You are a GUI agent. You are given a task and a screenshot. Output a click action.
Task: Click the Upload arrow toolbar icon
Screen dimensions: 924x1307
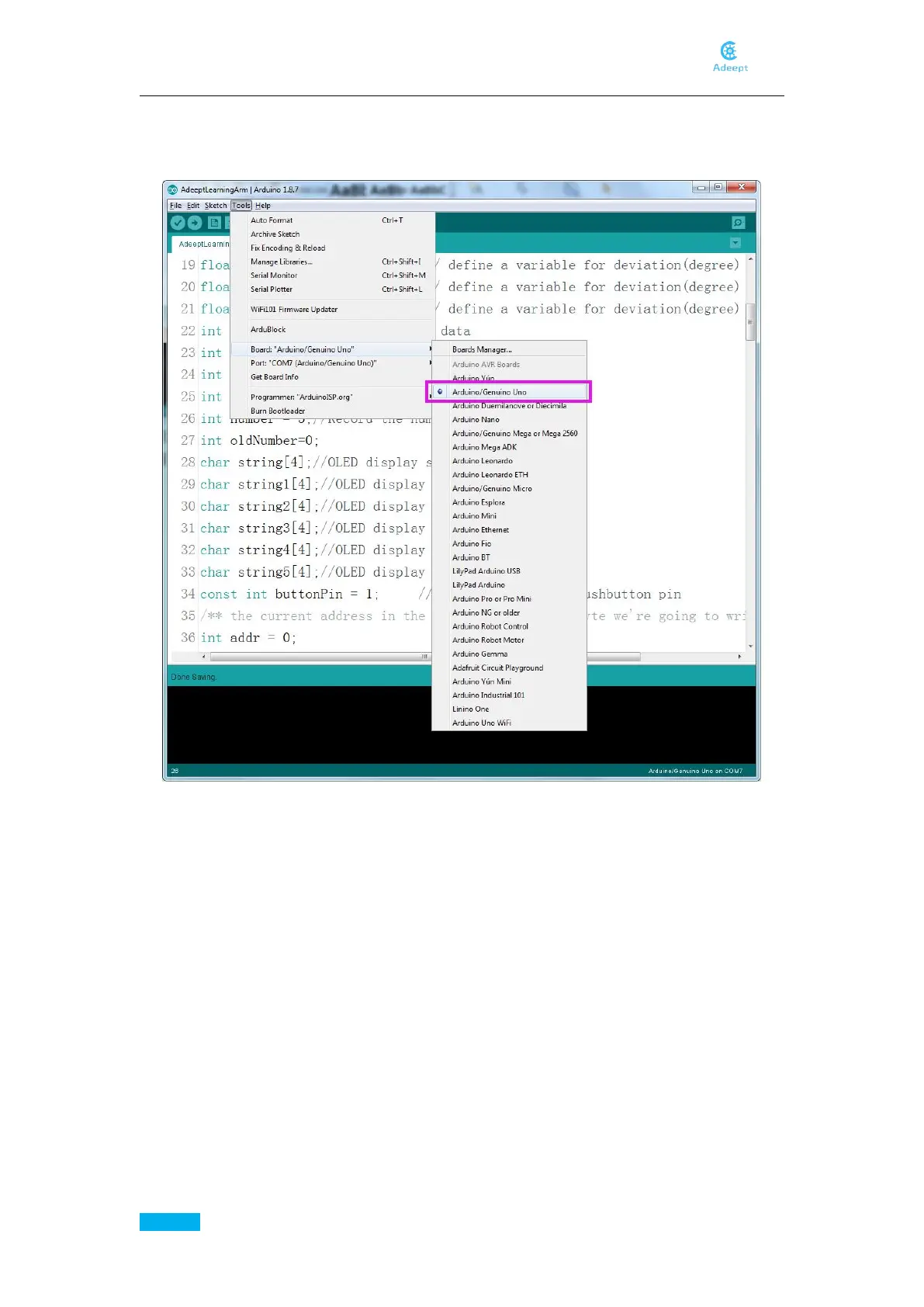coord(195,223)
